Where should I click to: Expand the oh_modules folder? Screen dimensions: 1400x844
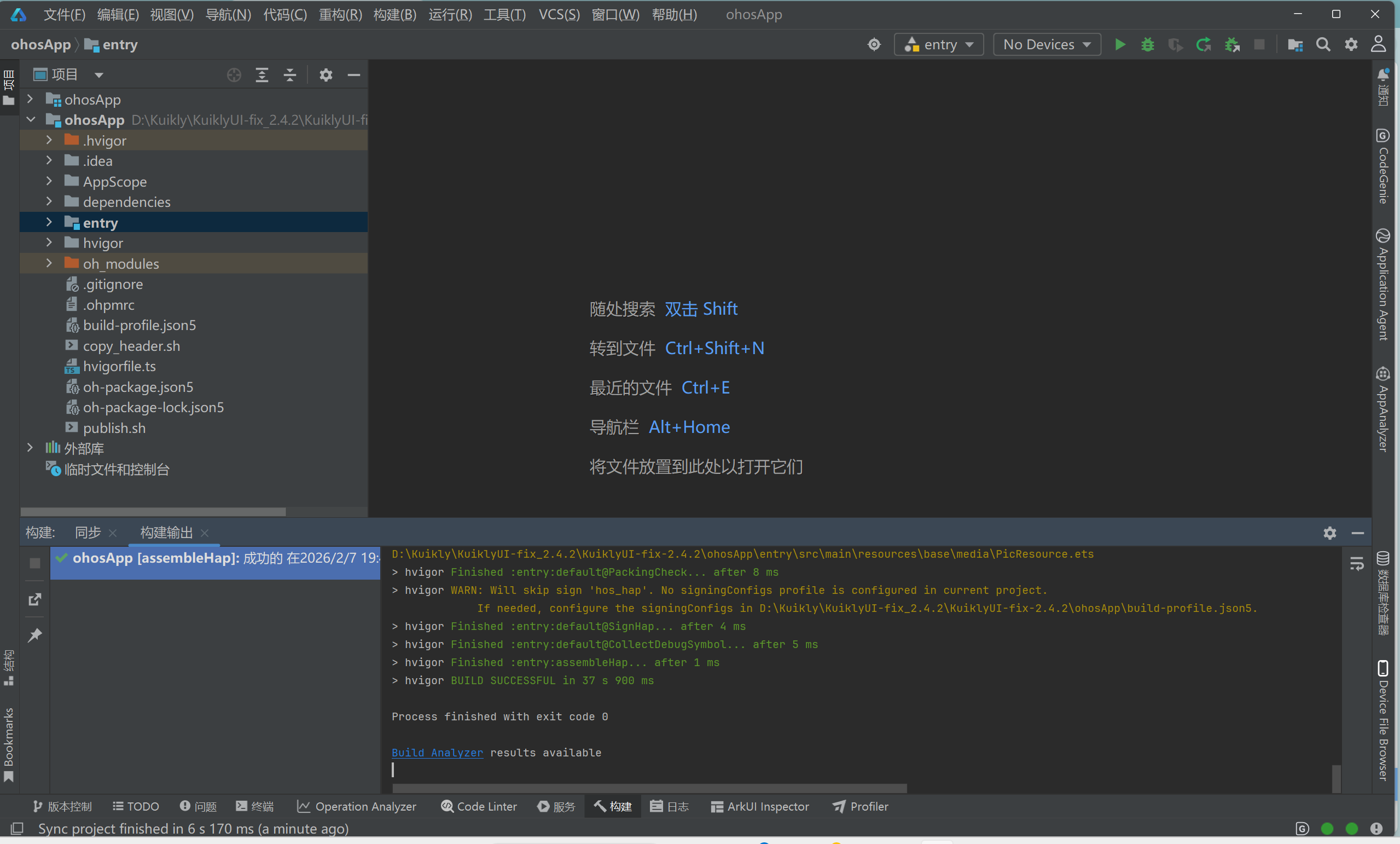click(x=49, y=263)
